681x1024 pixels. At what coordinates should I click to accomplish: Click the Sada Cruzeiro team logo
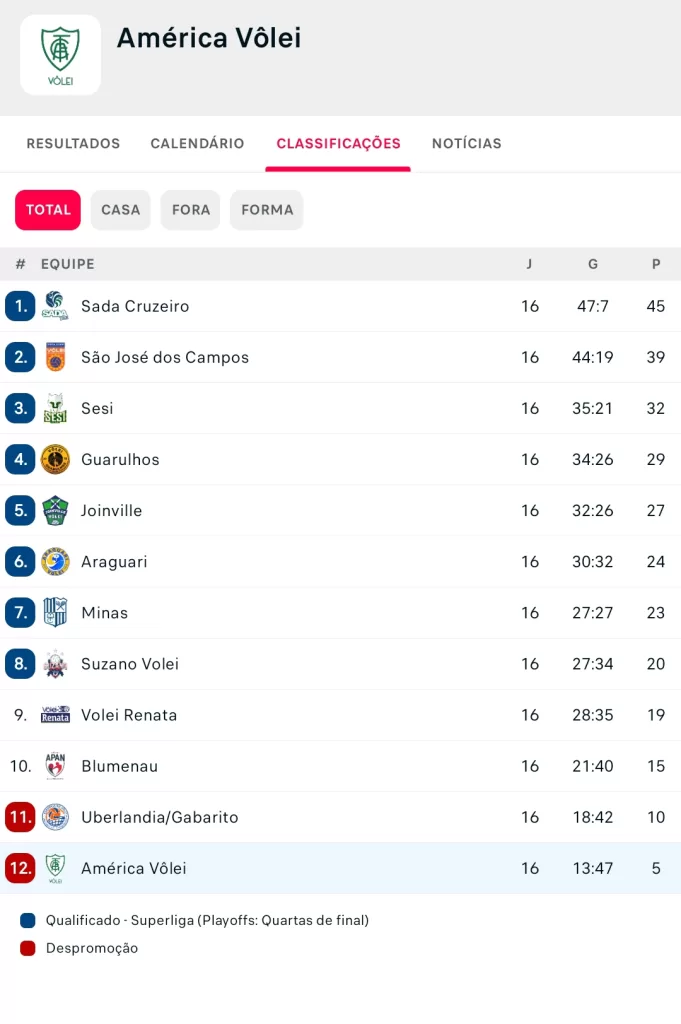55,306
